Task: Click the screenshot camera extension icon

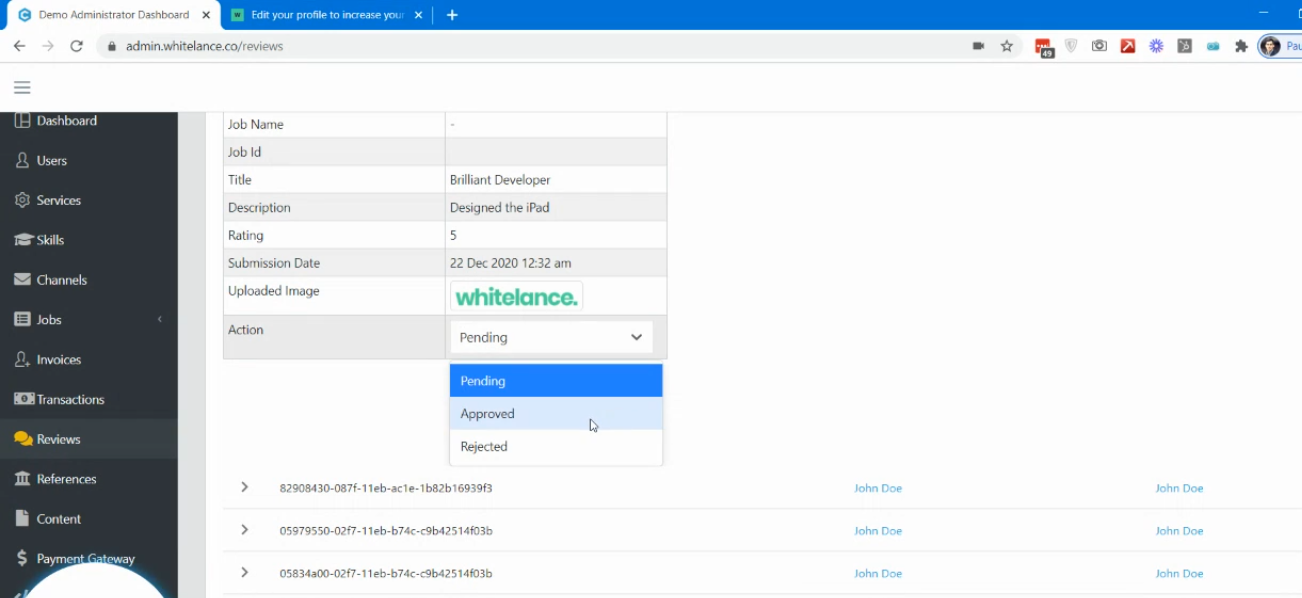Action: tap(1099, 46)
